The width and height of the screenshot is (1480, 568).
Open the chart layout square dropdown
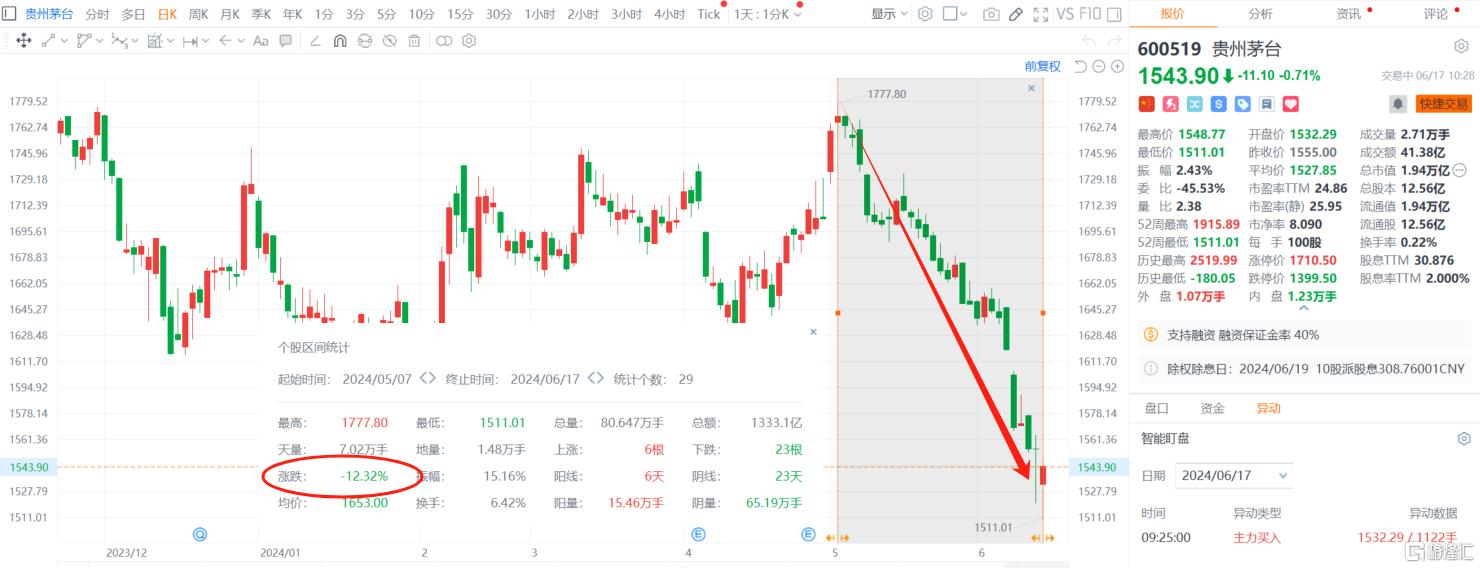(955, 14)
